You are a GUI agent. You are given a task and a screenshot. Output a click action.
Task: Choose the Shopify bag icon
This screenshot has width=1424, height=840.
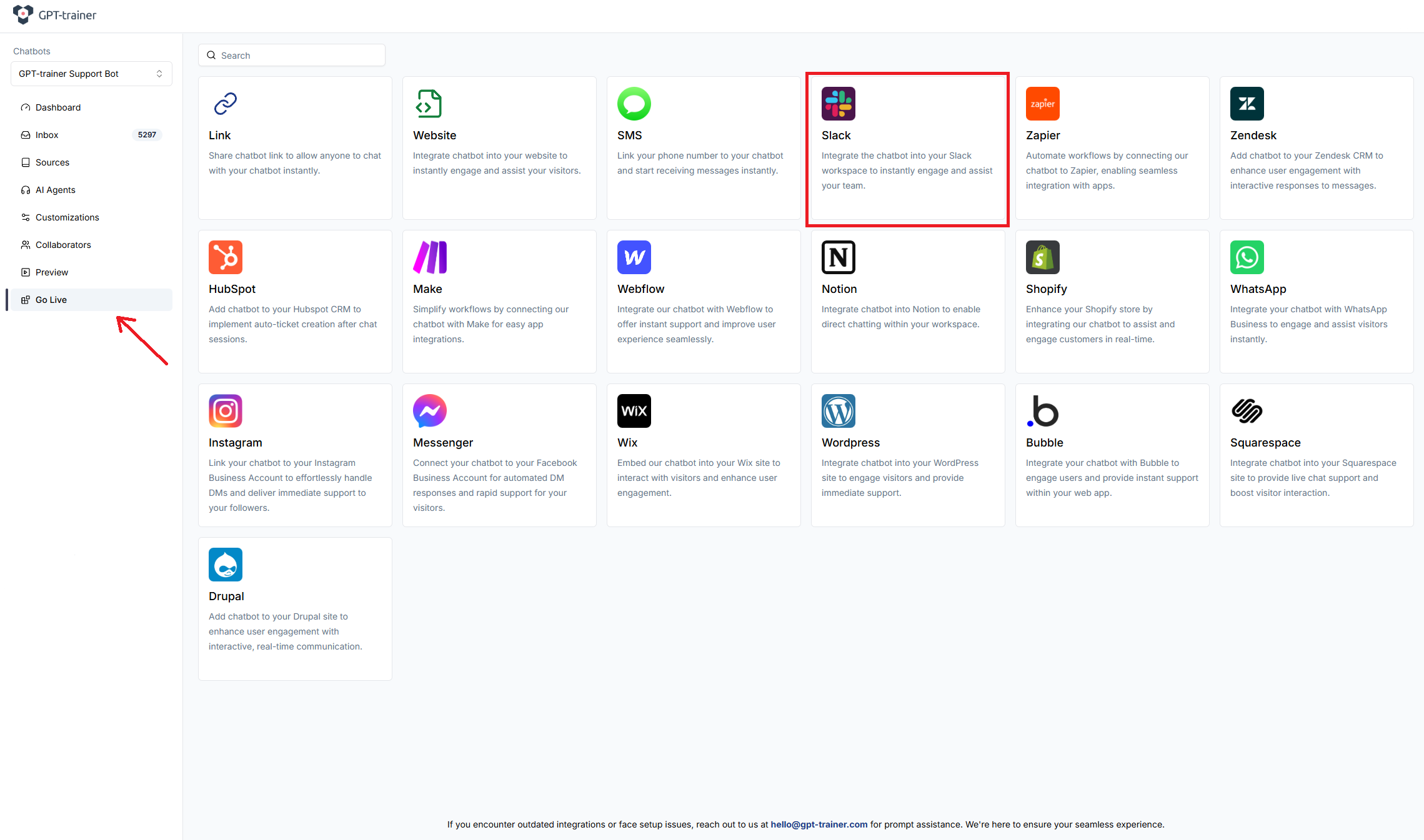pos(1042,257)
